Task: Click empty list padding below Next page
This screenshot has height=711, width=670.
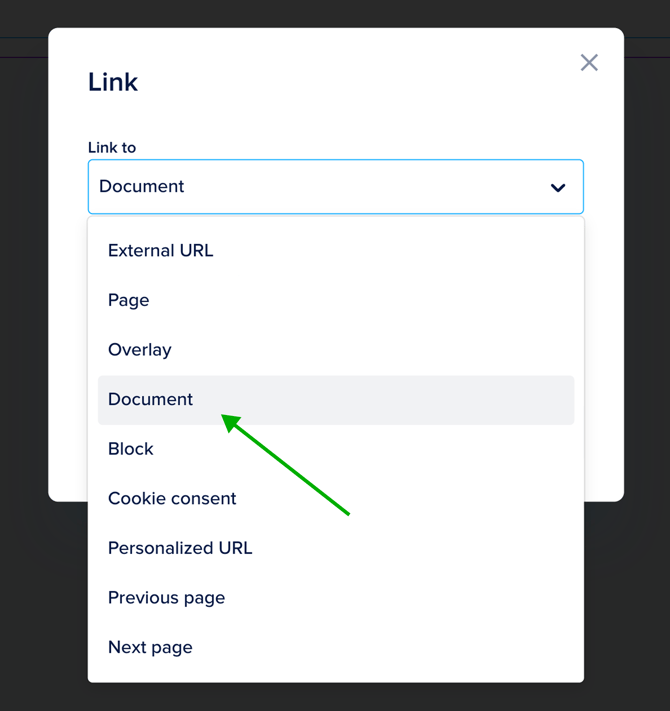Action: 335,676
